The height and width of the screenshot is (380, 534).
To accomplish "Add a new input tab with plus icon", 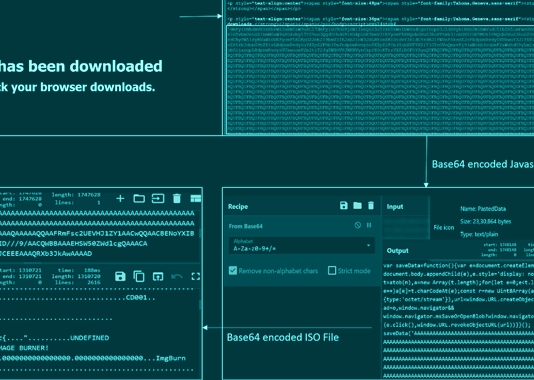I will [x=120, y=199].
